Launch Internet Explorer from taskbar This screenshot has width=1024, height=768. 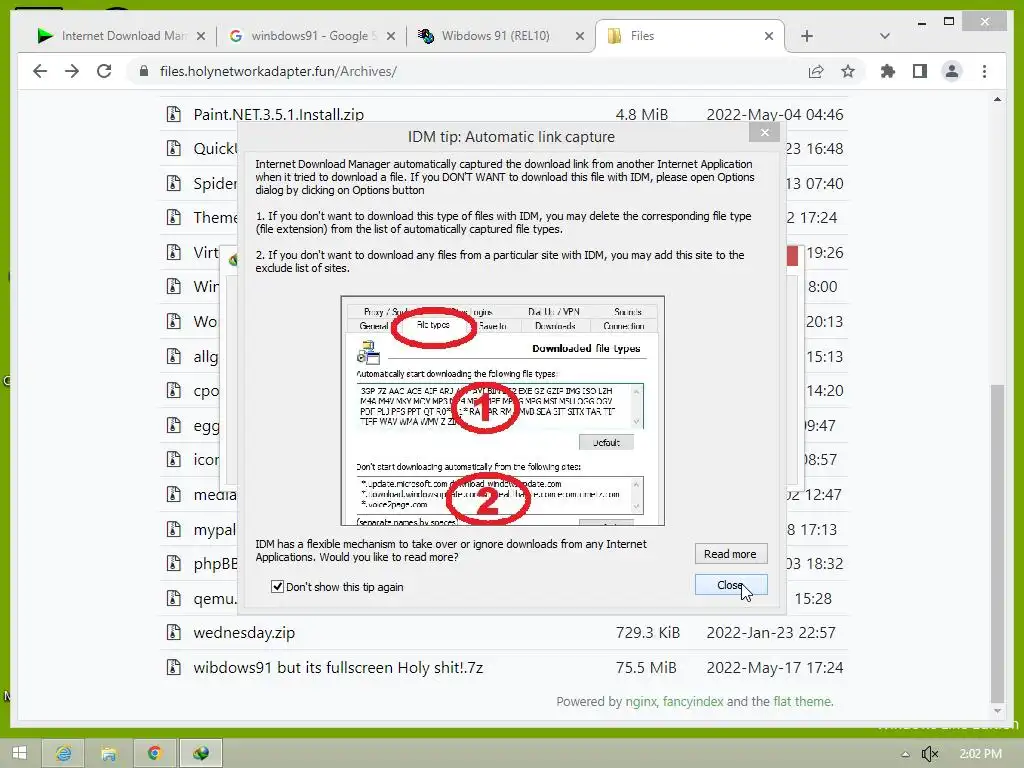[x=63, y=753]
